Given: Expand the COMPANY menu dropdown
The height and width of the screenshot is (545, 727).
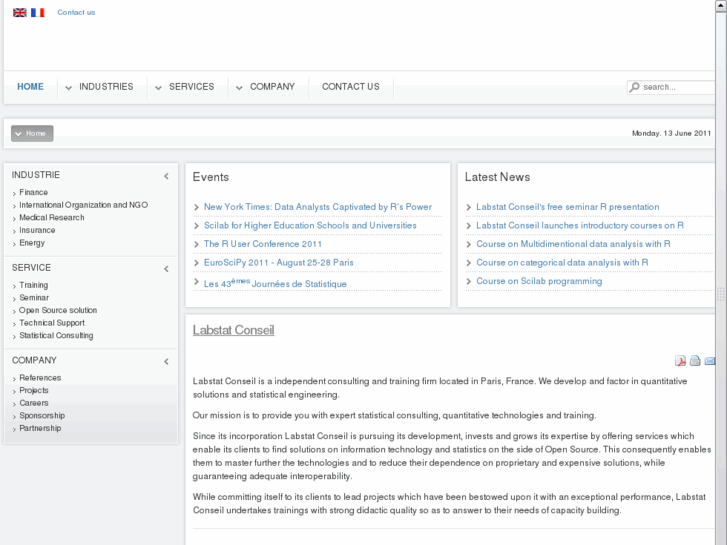Looking at the screenshot, I should tap(239, 88).
